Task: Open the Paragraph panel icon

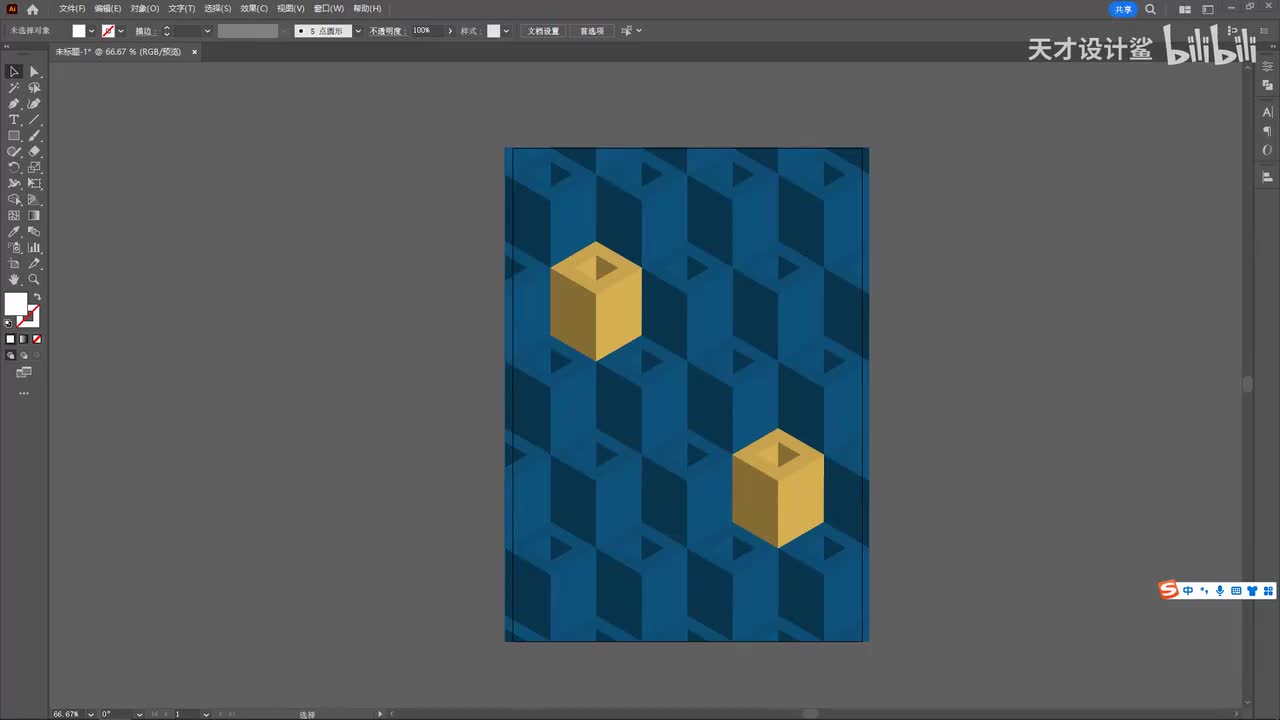Action: coord(1268,131)
